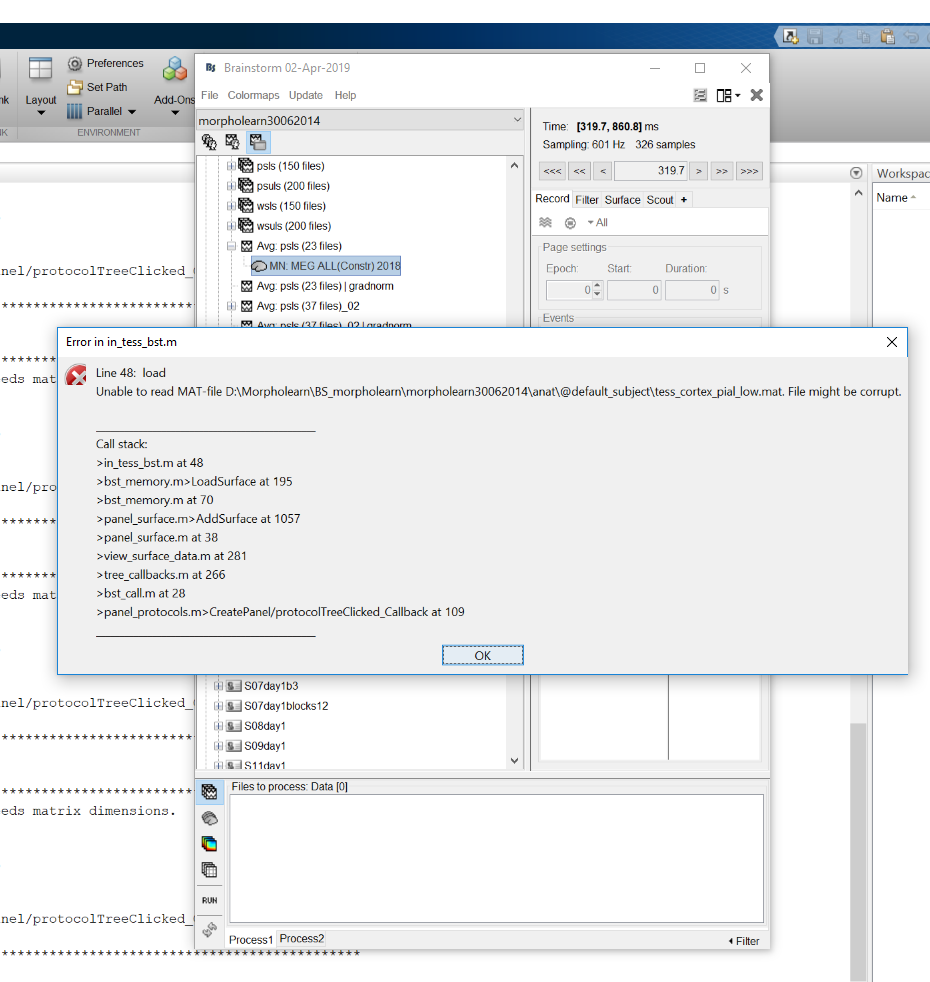Switch to functional data sorted by subjects
This screenshot has width=930, height=982.
point(232,142)
